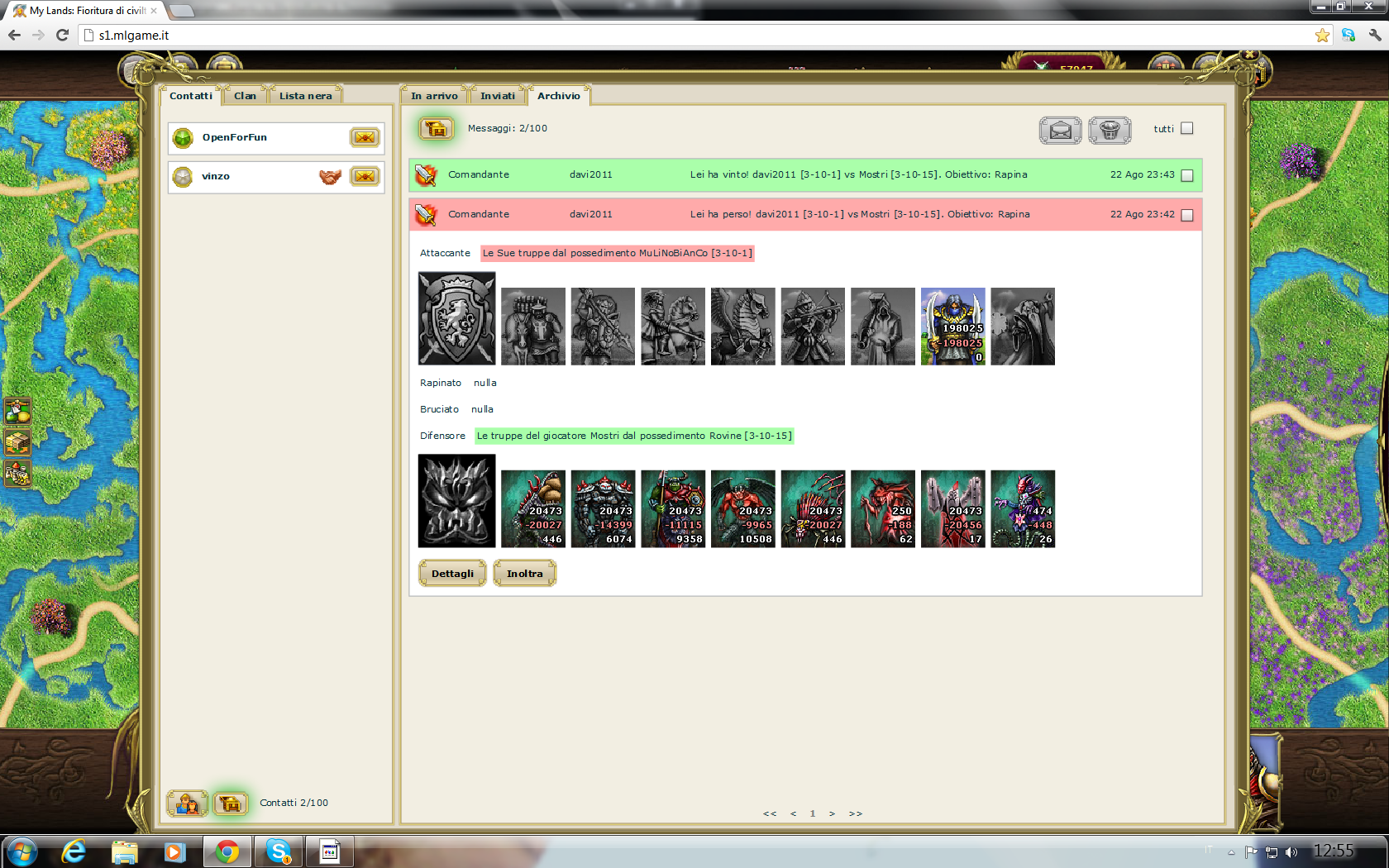The height and width of the screenshot is (868, 1389).
Task: Switch to the 'In arrivo' tab
Action: [434, 96]
